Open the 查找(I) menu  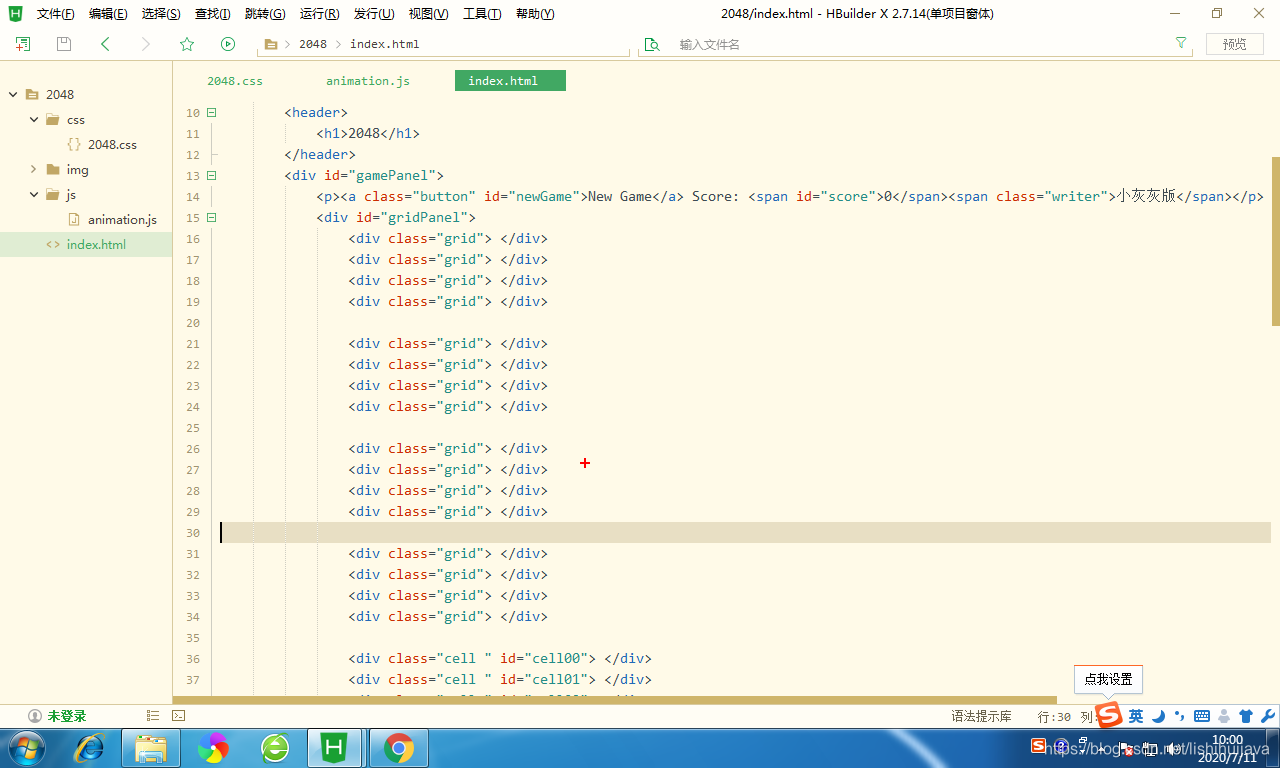tap(212, 14)
